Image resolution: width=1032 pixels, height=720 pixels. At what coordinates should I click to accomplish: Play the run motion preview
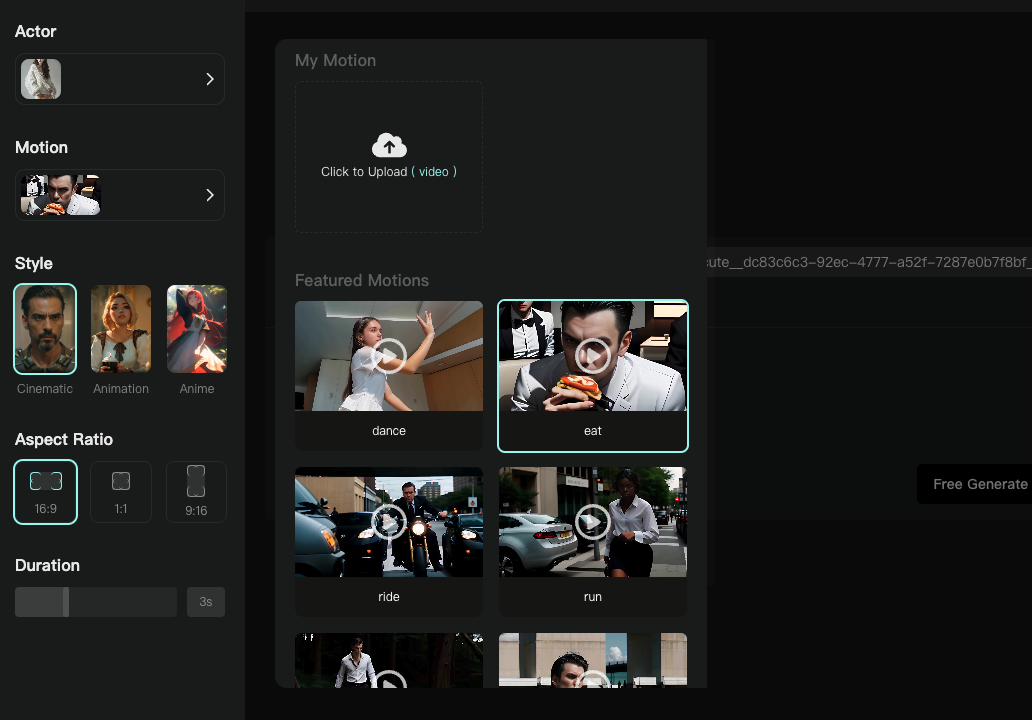[x=592, y=522]
